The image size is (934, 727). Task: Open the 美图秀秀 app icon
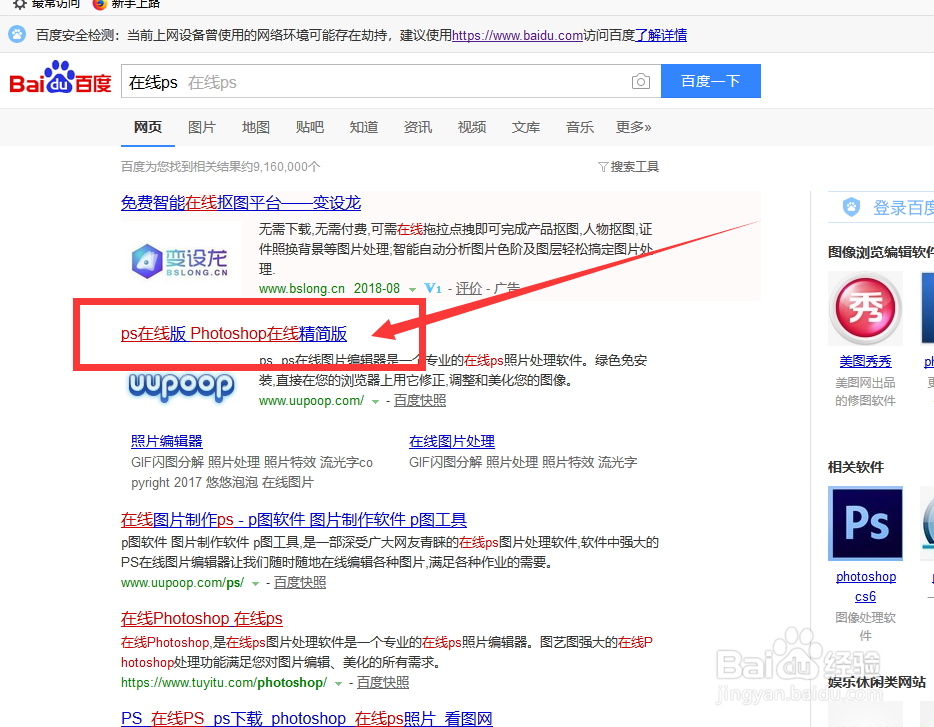(865, 308)
